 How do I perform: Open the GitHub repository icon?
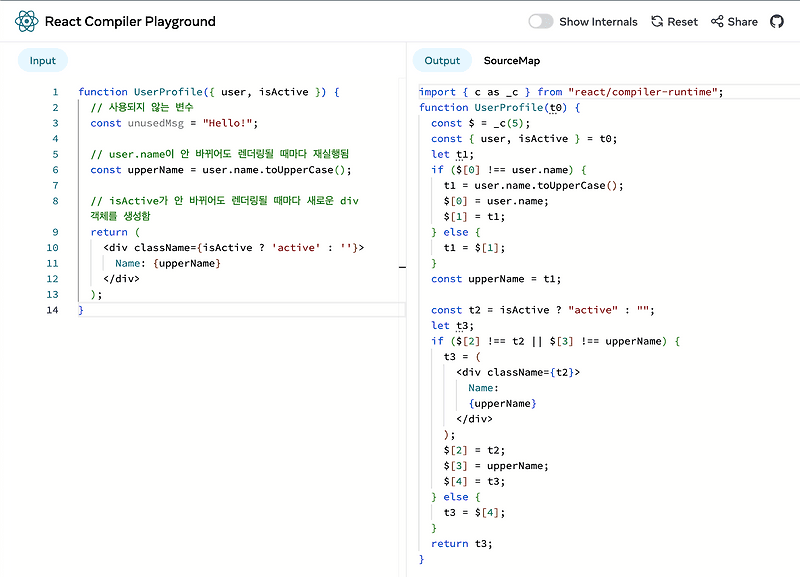pos(777,21)
